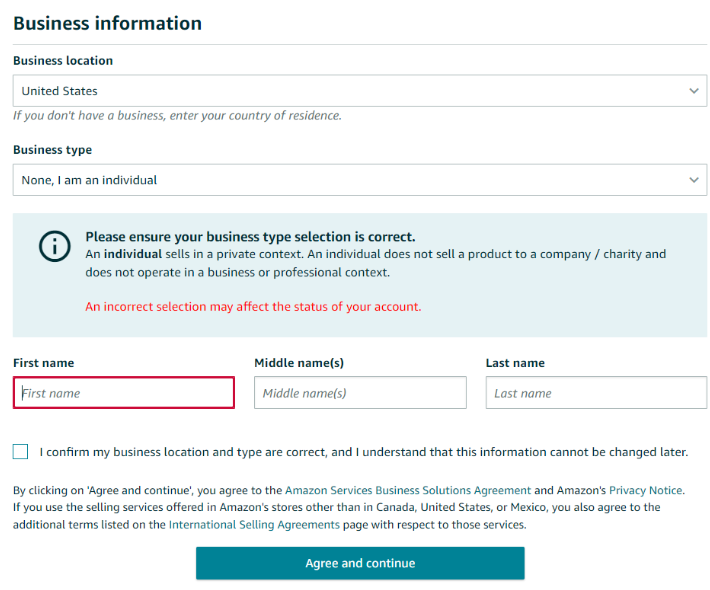
Task: Open Amazon Services Business Solutions Agreement link
Action: (408, 490)
